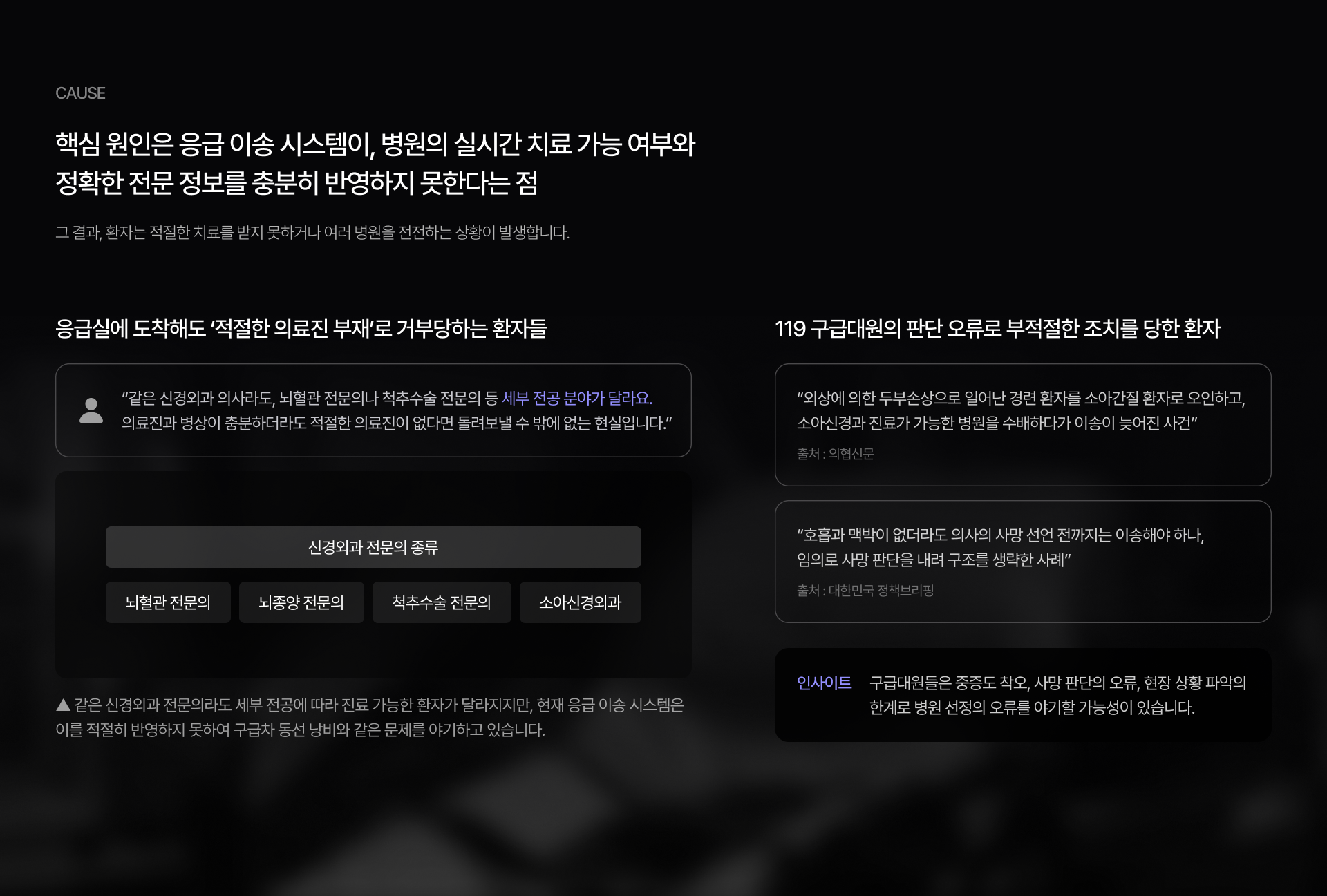This screenshot has height=896, width=1327.
Task: Click the 신경외과 전문의 종류 header bar
Action: pos(373,547)
